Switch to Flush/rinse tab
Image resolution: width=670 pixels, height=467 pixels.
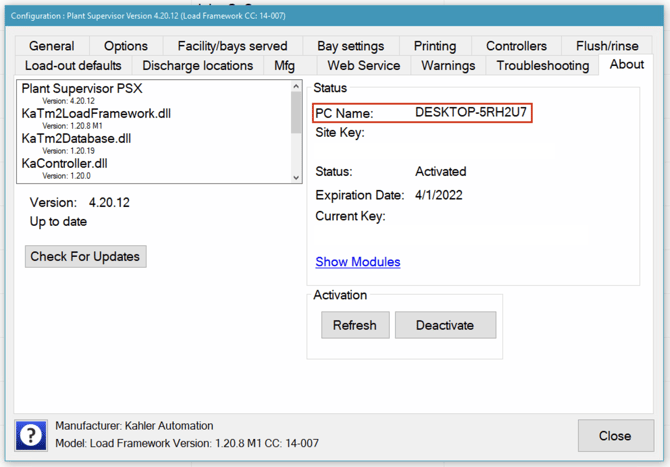click(x=607, y=46)
